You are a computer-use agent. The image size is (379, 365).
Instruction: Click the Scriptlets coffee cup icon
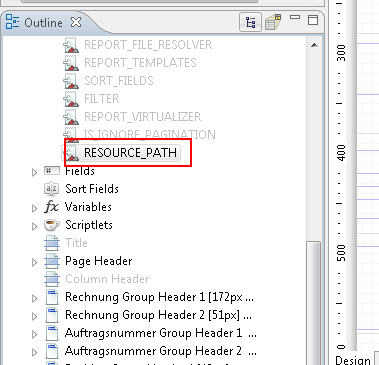pos(52,225)
